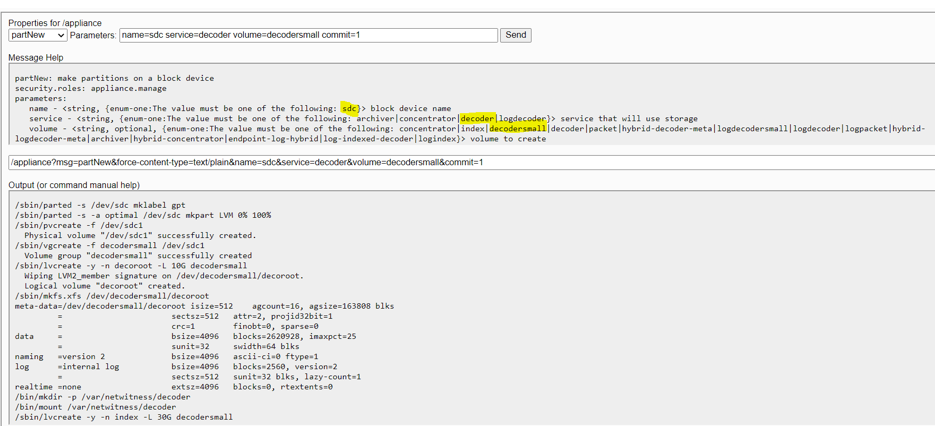Open the partNew message dropdown
This screenshot has height=432, width=935.
(37, 35)
